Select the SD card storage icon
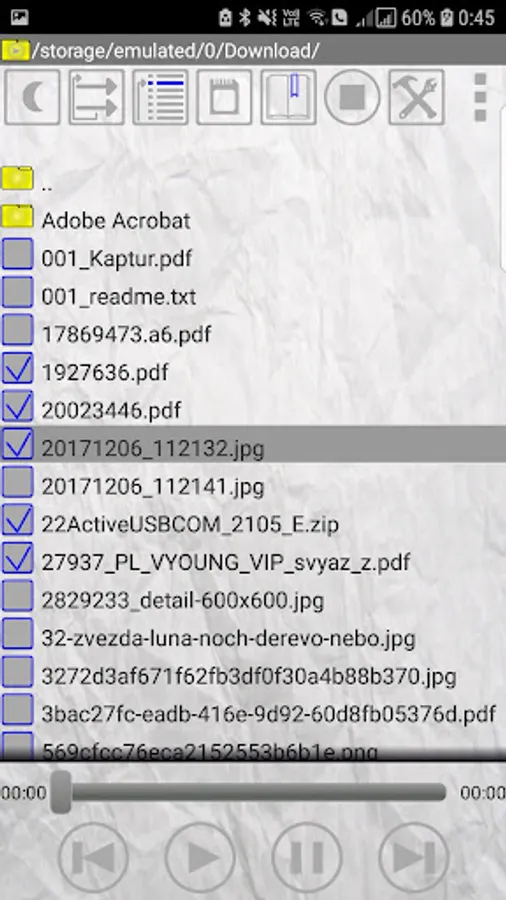The width and height of the screenshot is (506, 900). (x=224, y=97)
